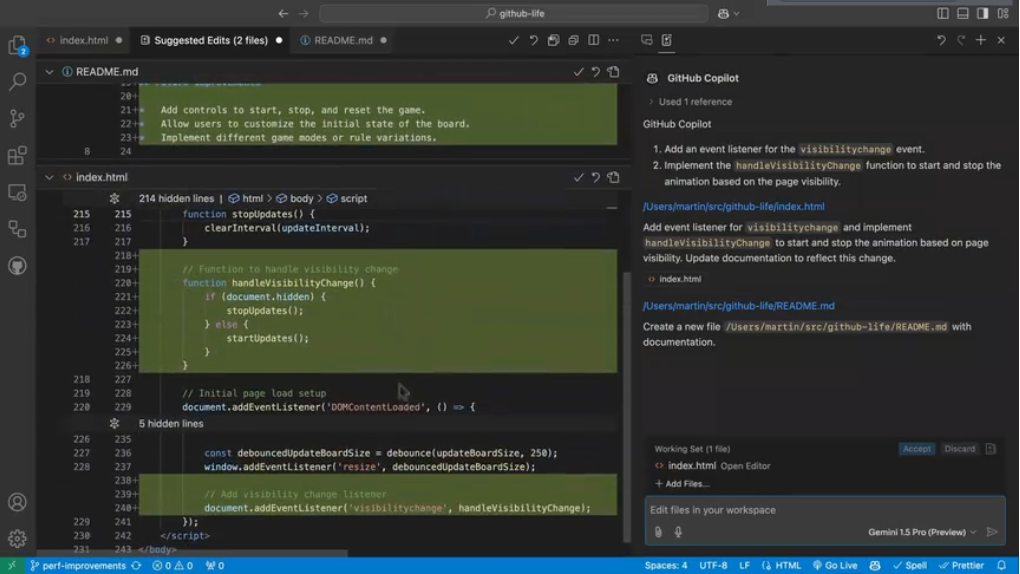Viewport: 1020px width, 574px height.
Task: Collapse the README.md diff section
Action: point(49,72)
